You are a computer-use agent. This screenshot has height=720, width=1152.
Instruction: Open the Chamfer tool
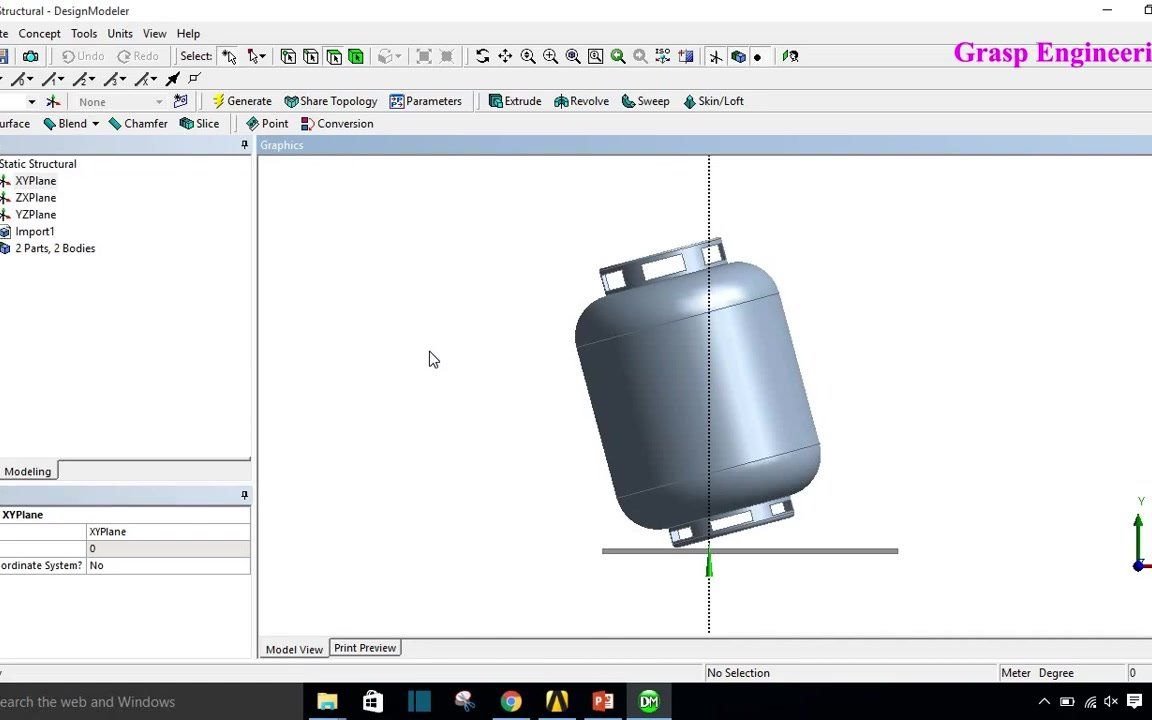[x=138, y=123]
